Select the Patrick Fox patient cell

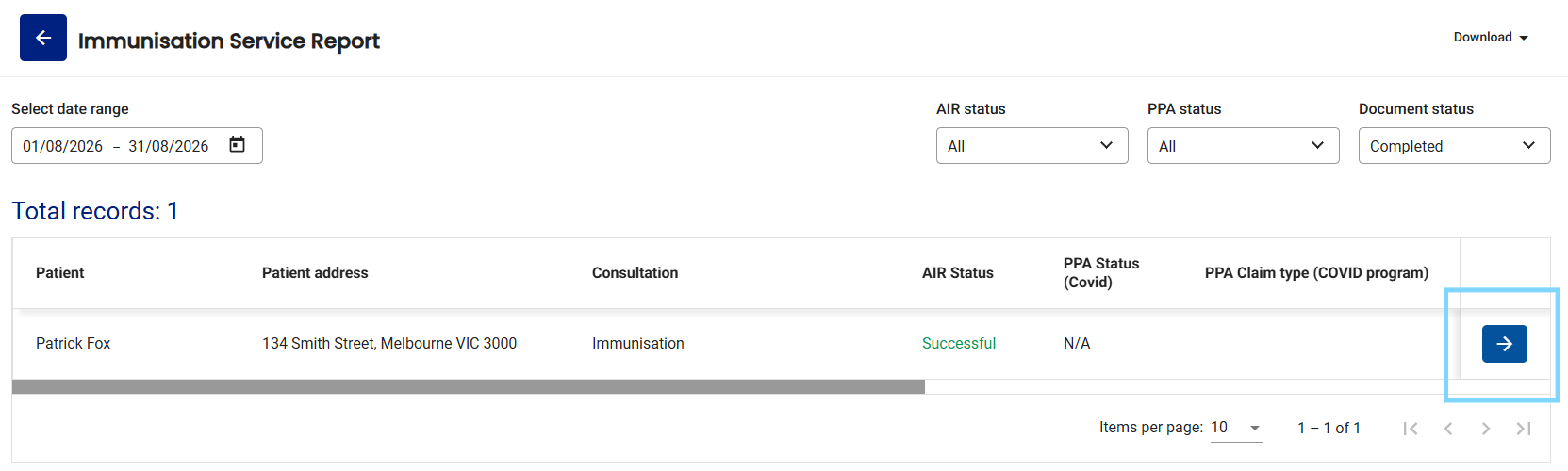[x=74, y=344]
